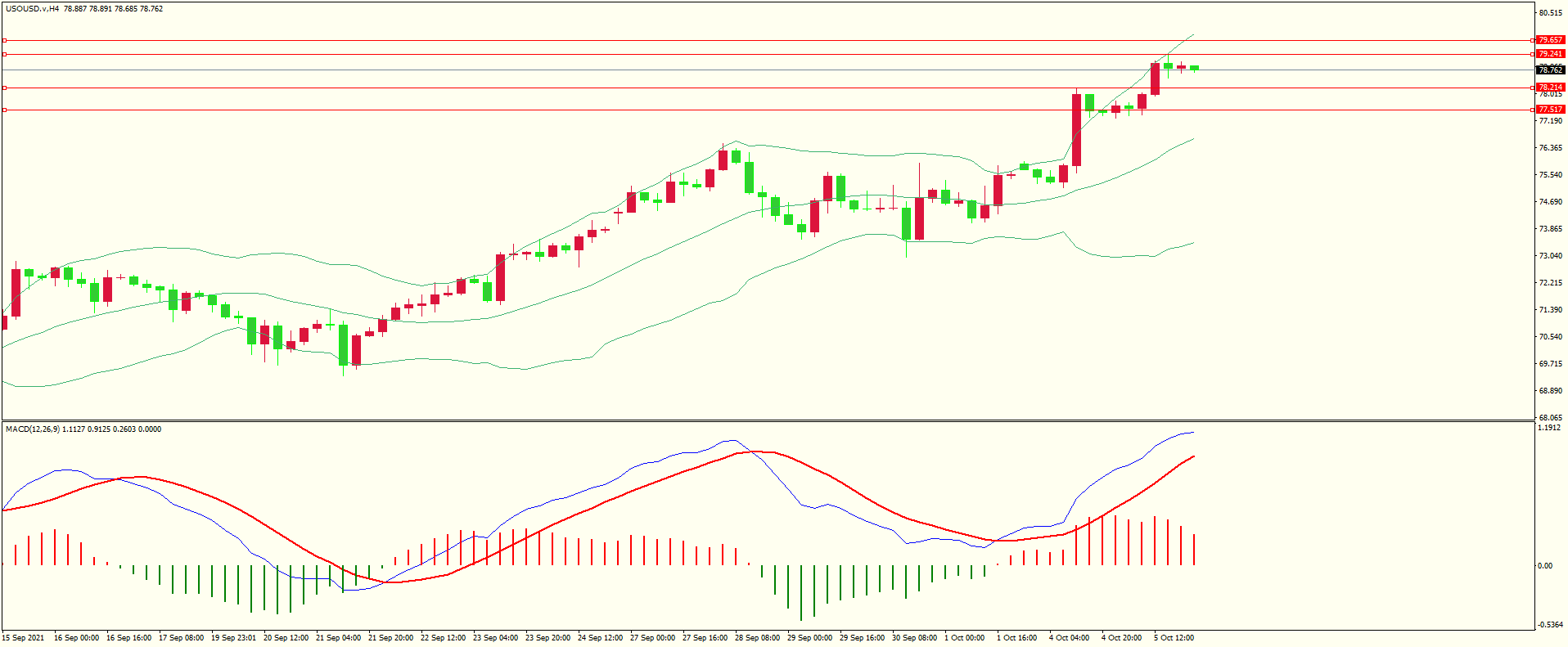
Task: Click the 23 Sep 04:00 time label
Action: click(495, 638)
